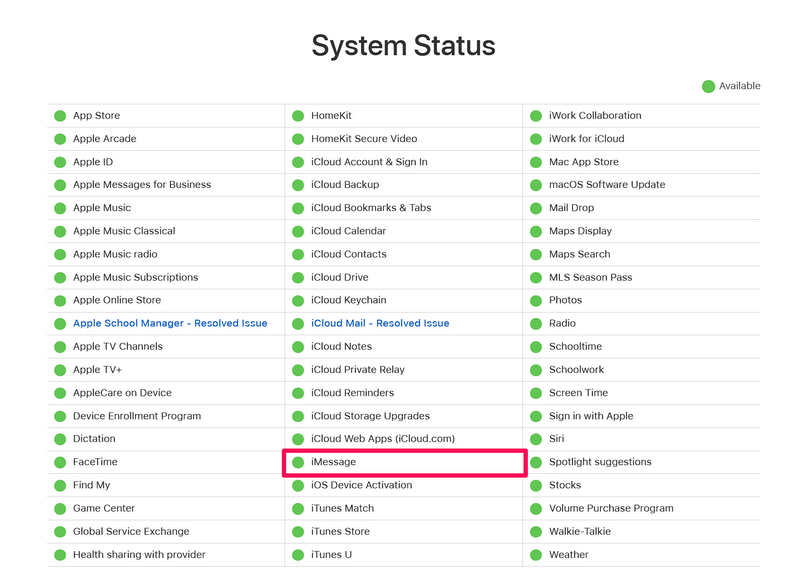This screenshot has height=582, width=800.
Task: Click the status dot next to Siri
Action: (x=536, y=439)
